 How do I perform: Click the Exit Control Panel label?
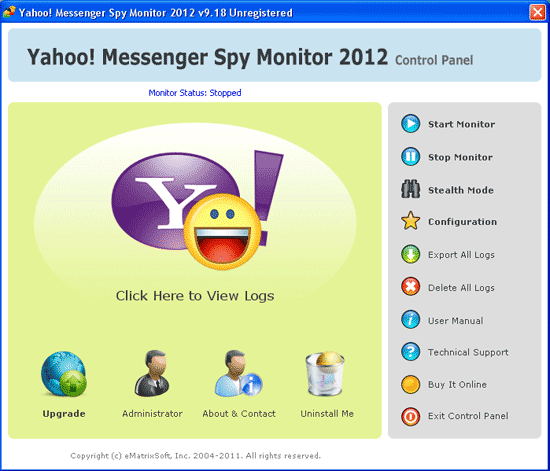[x=468, y=416]
